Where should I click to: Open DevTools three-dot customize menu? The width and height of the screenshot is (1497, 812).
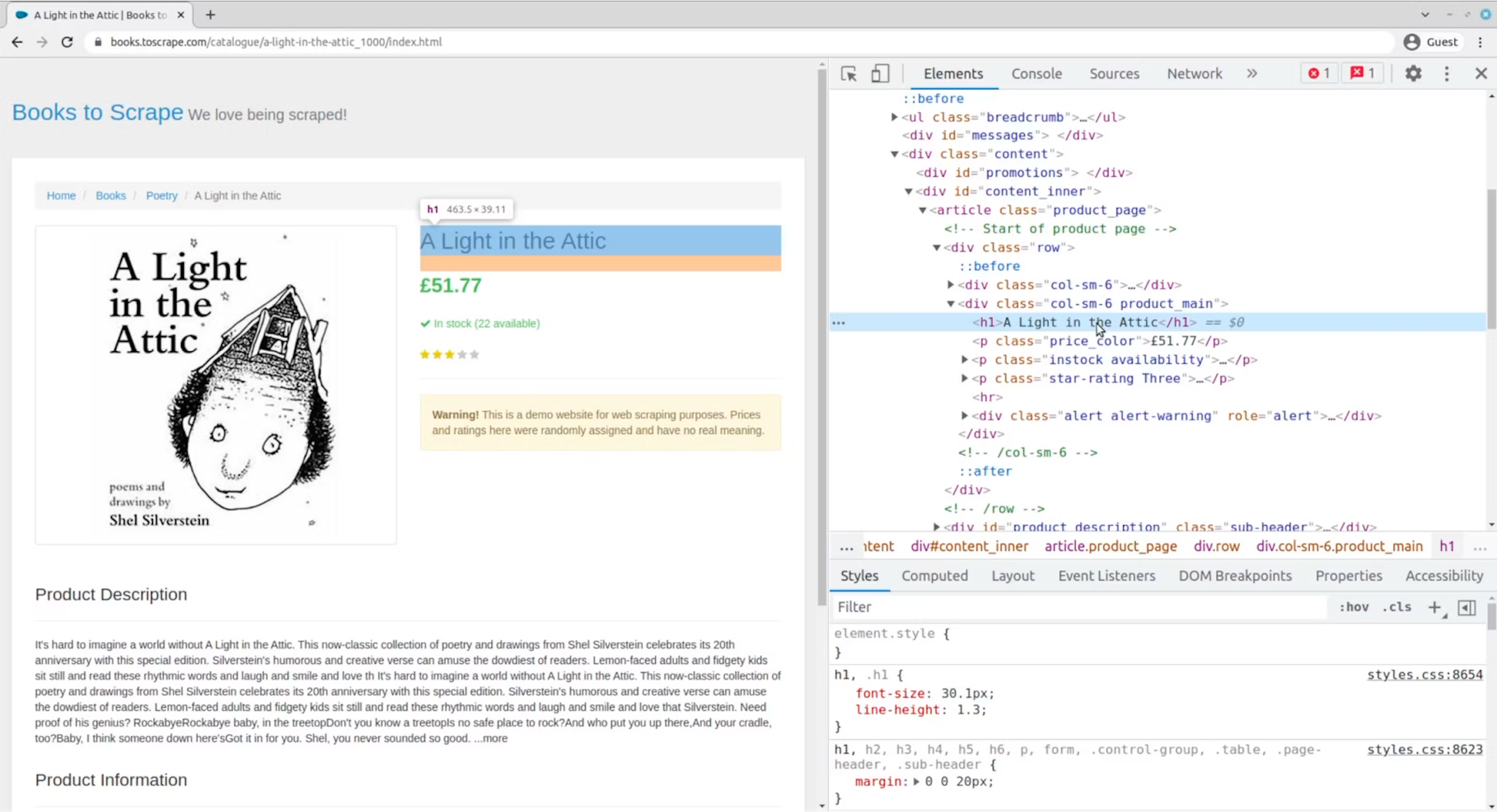[1446, 74]
